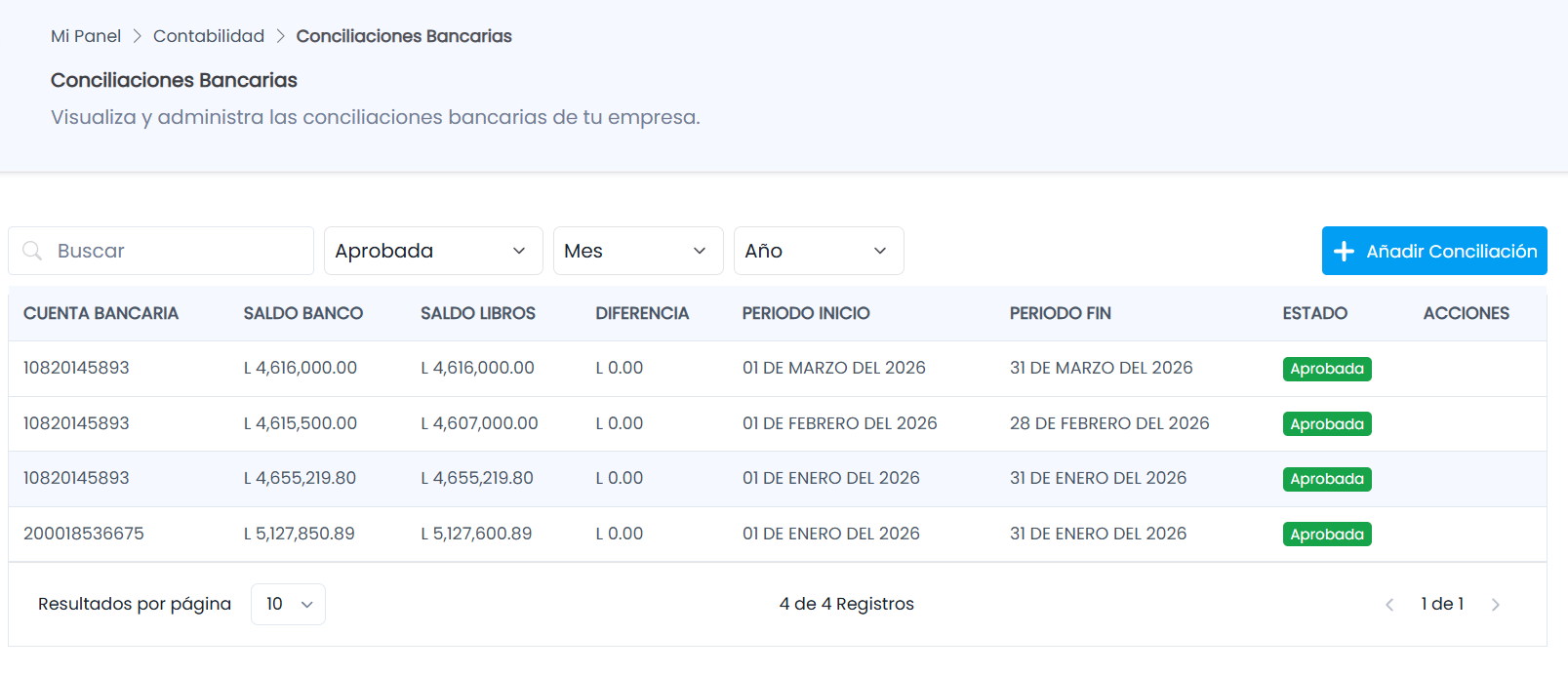Click saldo banco L 5,127,850.89
The width and height of the screenshot is (1568, 675).
click(300, 534)
